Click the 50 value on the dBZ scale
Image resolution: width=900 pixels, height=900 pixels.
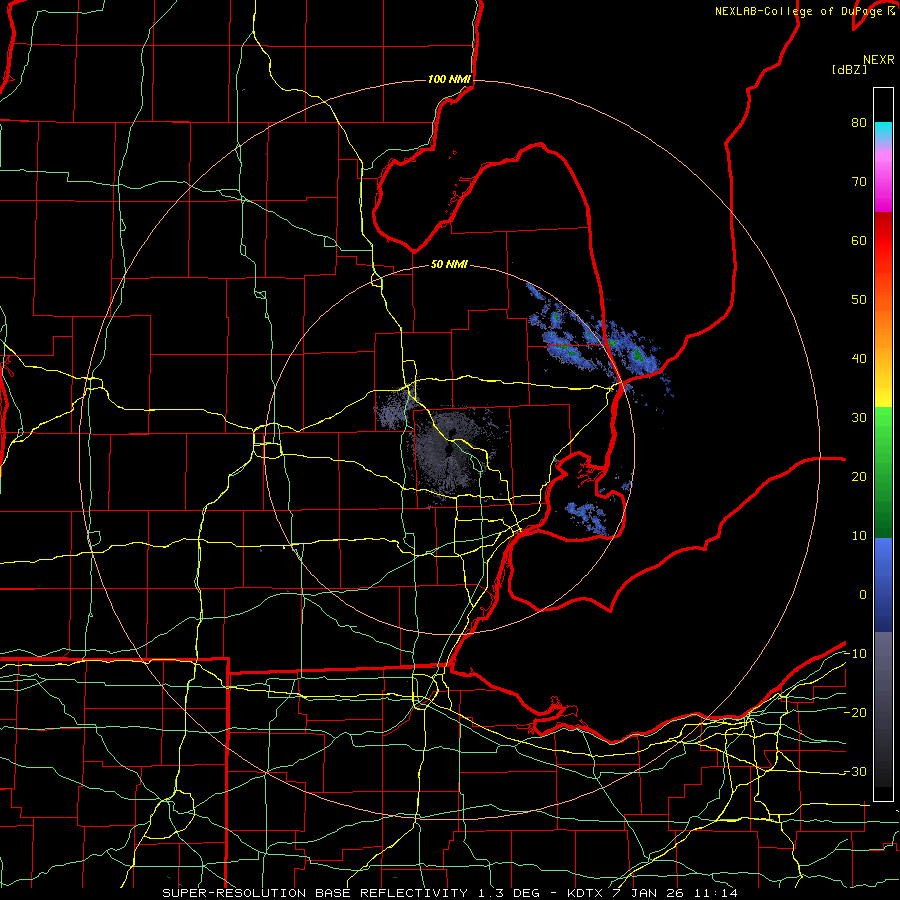point(859,300)
